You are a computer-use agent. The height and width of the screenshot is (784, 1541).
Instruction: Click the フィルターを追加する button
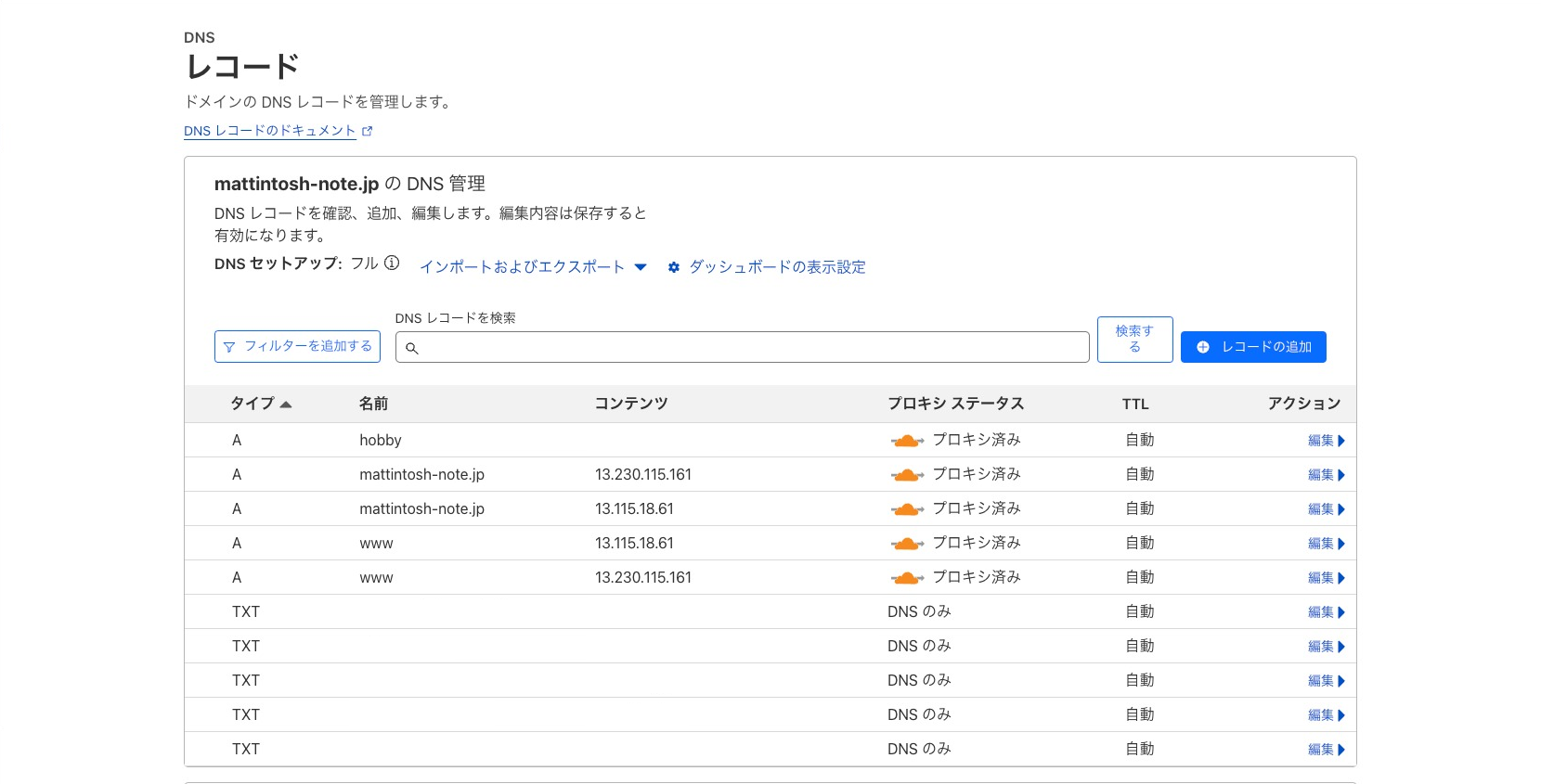tap(297, 346)
